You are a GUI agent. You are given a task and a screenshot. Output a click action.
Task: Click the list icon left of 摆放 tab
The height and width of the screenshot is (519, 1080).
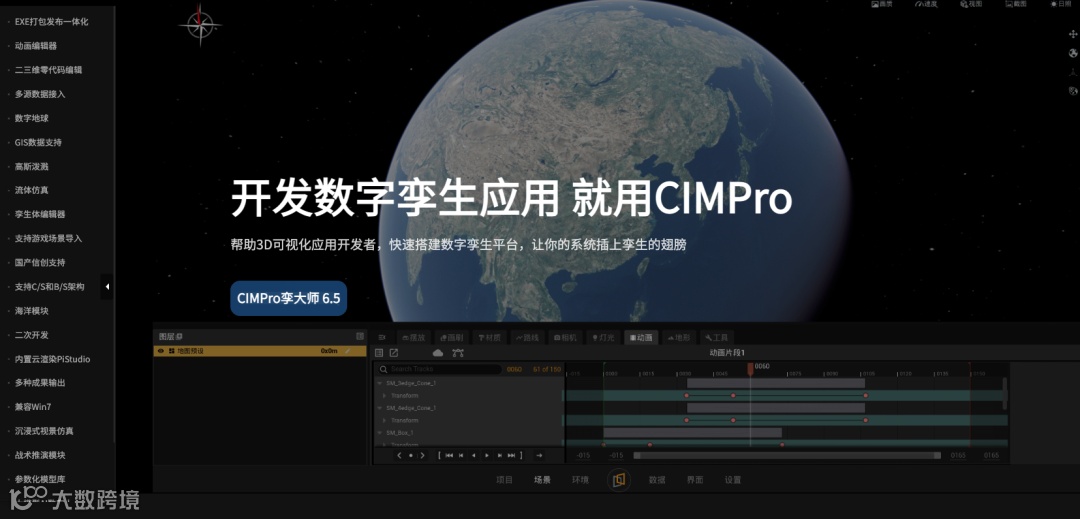pyautogui.click(x=382, y=338)
